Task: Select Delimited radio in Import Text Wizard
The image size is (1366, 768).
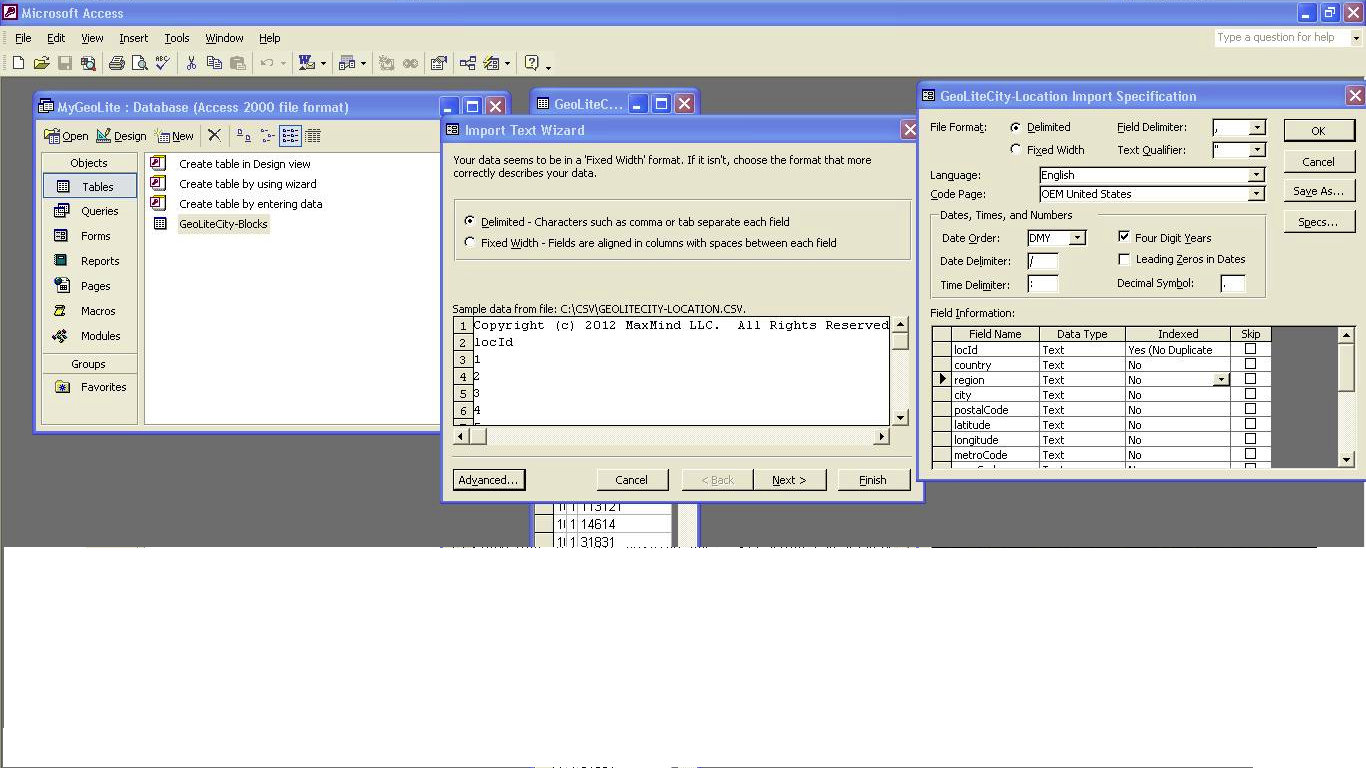Action: (470, 221)
